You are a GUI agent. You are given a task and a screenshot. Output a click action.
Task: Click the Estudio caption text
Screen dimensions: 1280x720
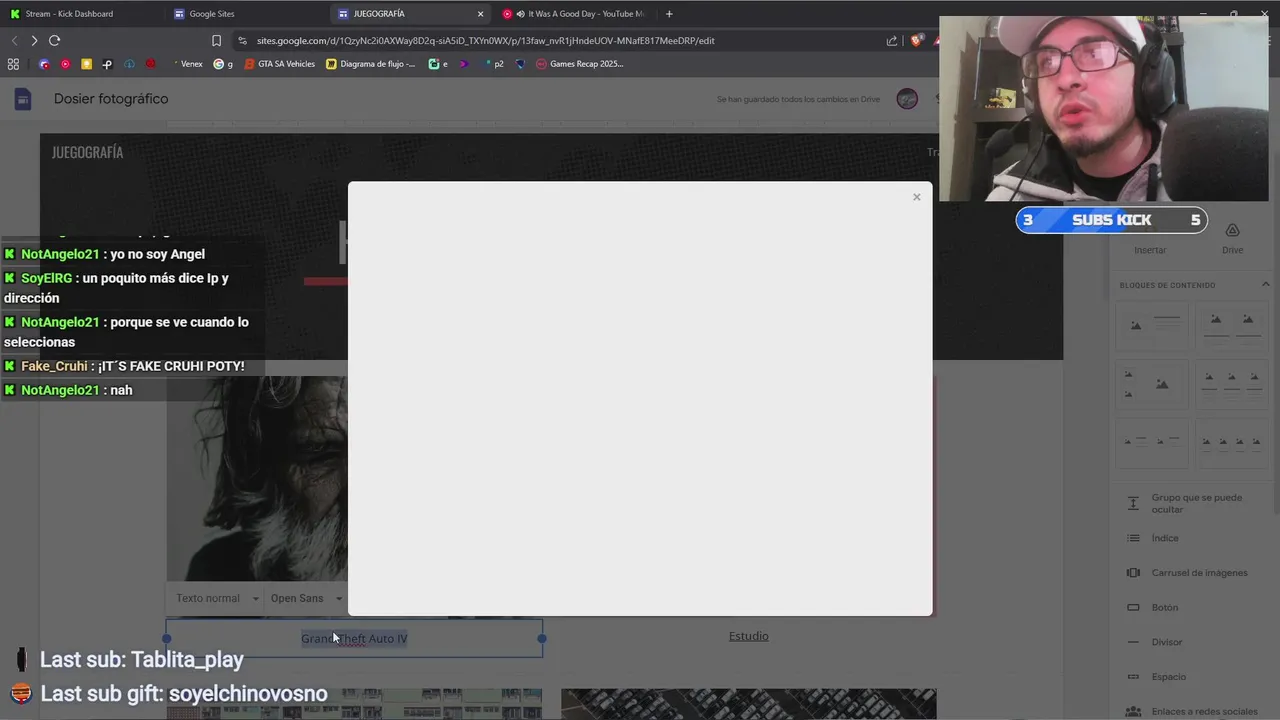pyautogui.click(x=748, y=636)
